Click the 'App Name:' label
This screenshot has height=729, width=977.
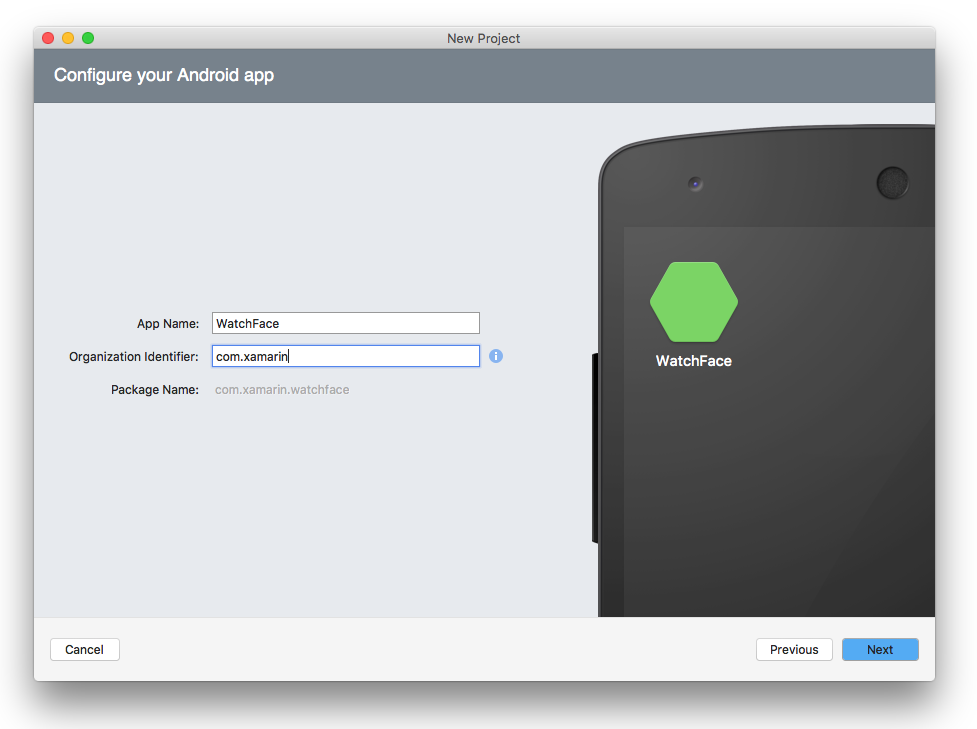[168, 323]
